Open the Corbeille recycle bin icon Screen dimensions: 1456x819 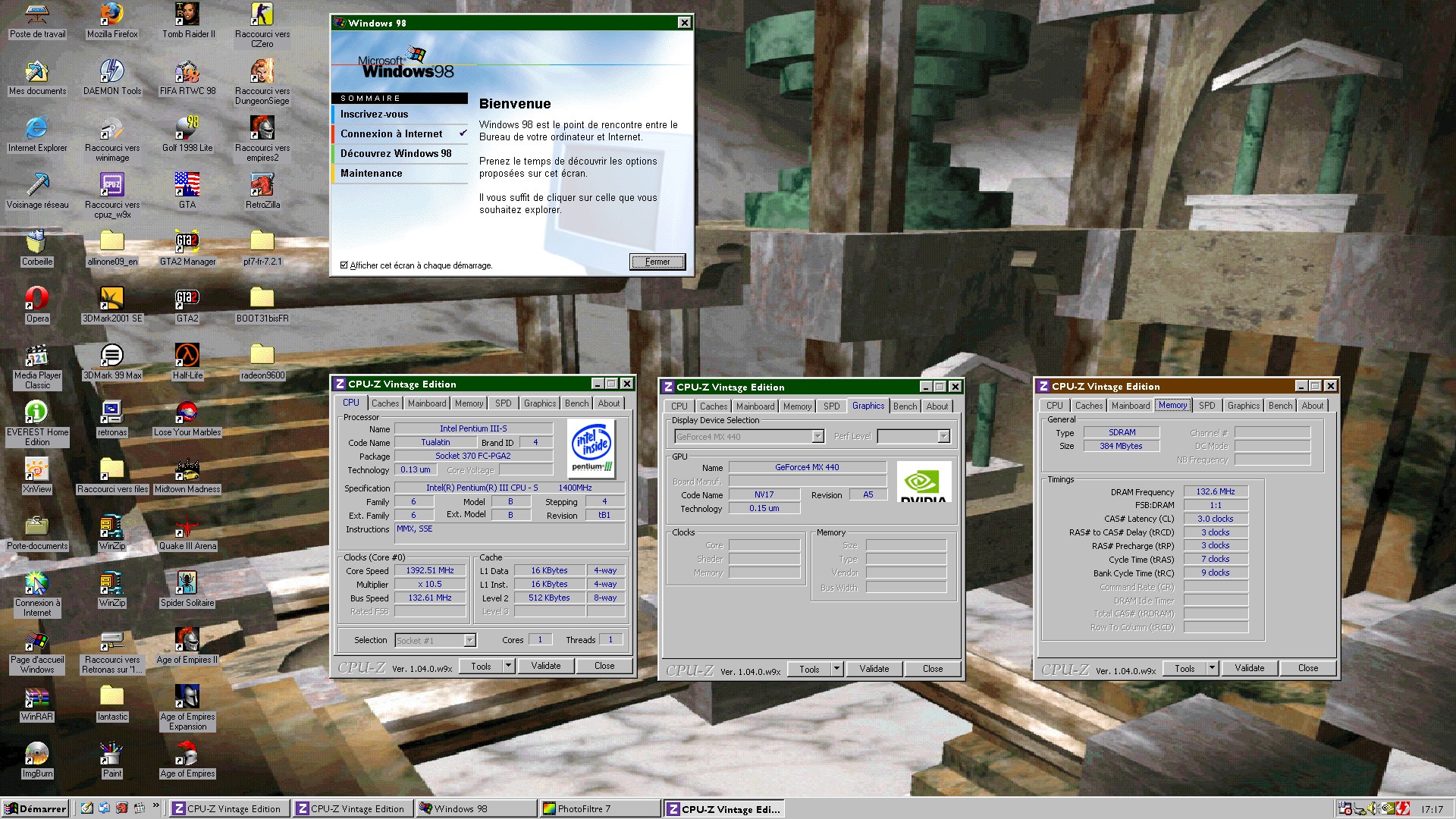point(36,243)
